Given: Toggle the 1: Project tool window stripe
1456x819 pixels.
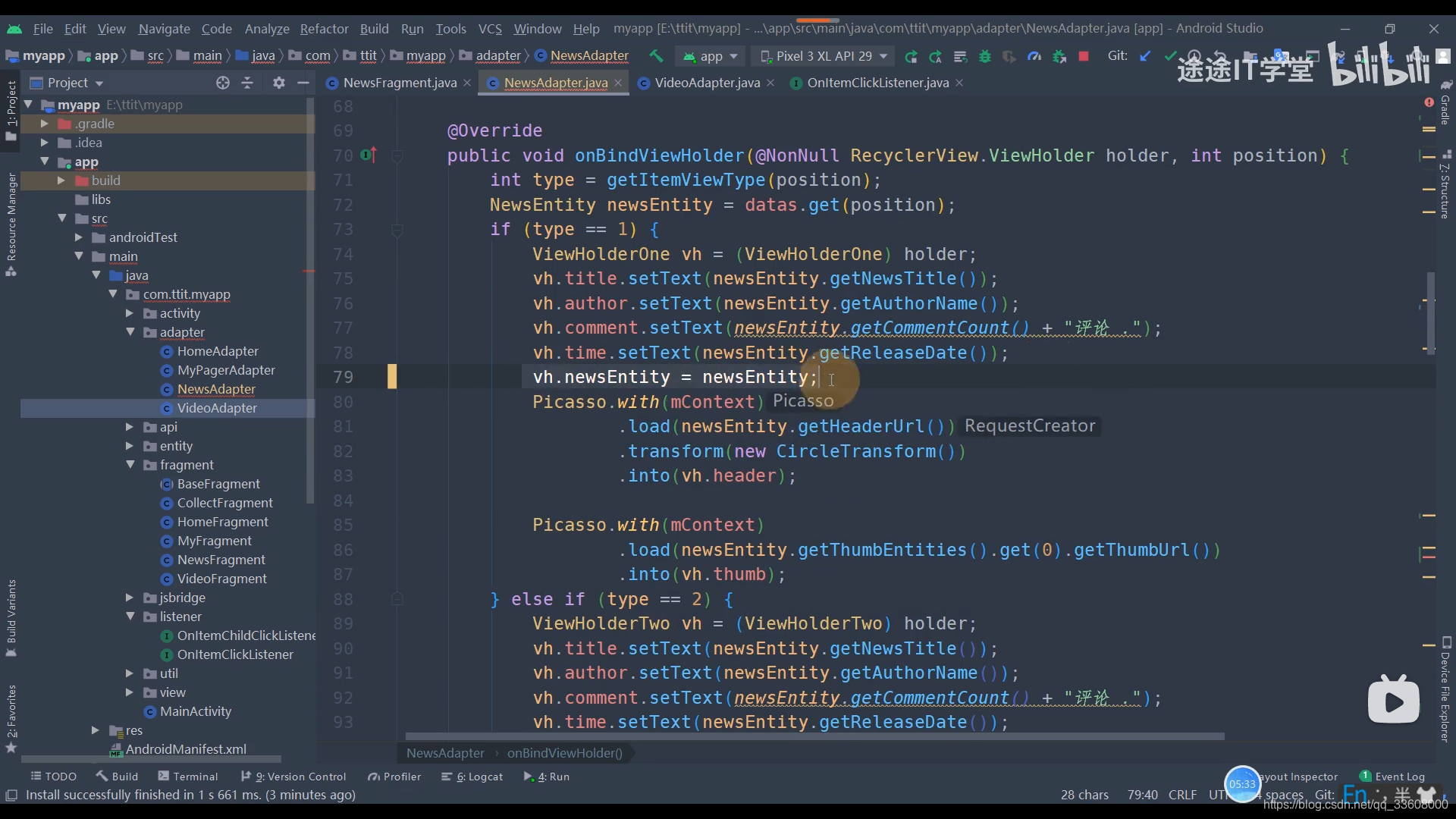Looking at the screenshot, I should [x=11, y=110].
